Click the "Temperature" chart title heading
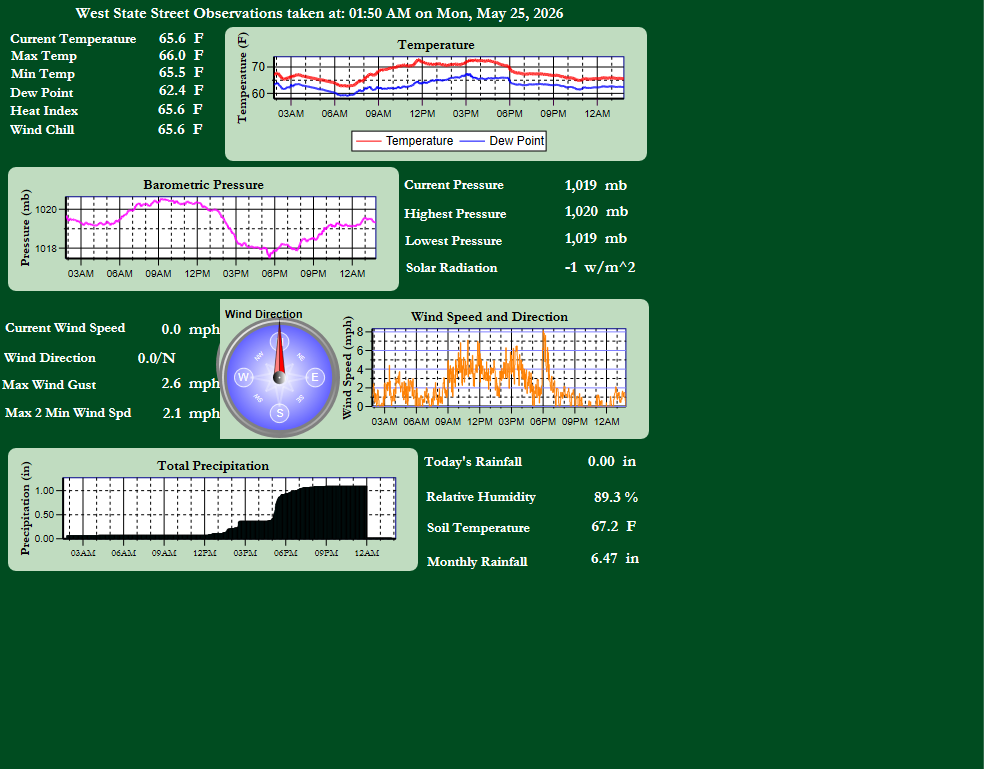Screen dimensions: 984x769 coord(436,45)
